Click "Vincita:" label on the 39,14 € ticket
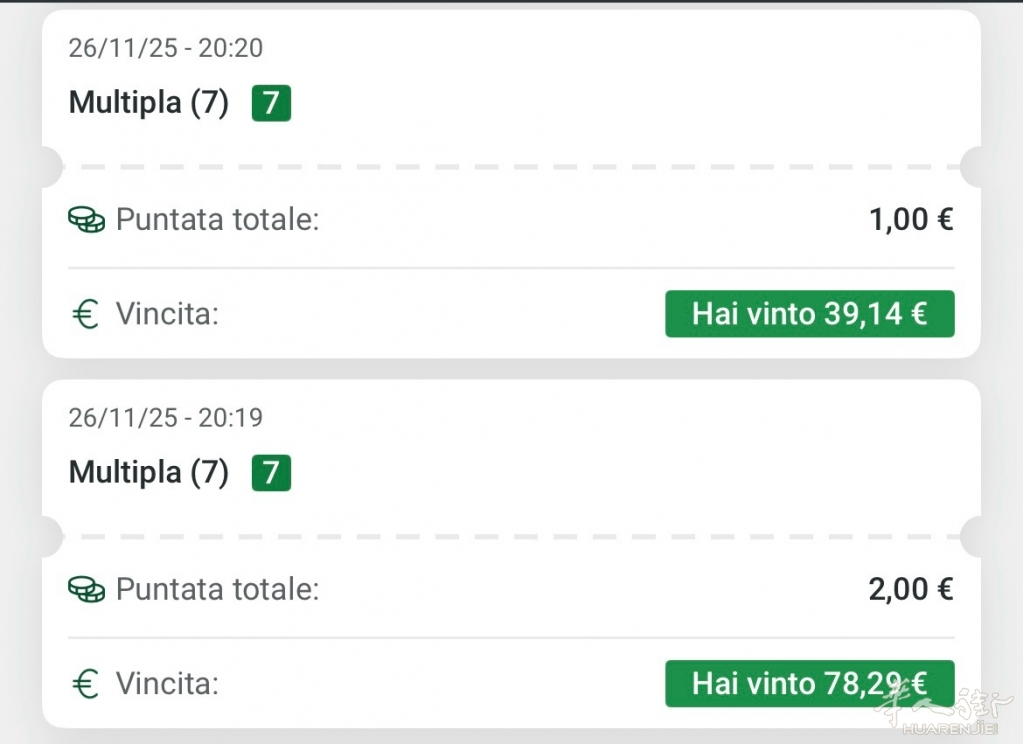The width and height of the screenshot is (1023, 744). tap(167, 315)
